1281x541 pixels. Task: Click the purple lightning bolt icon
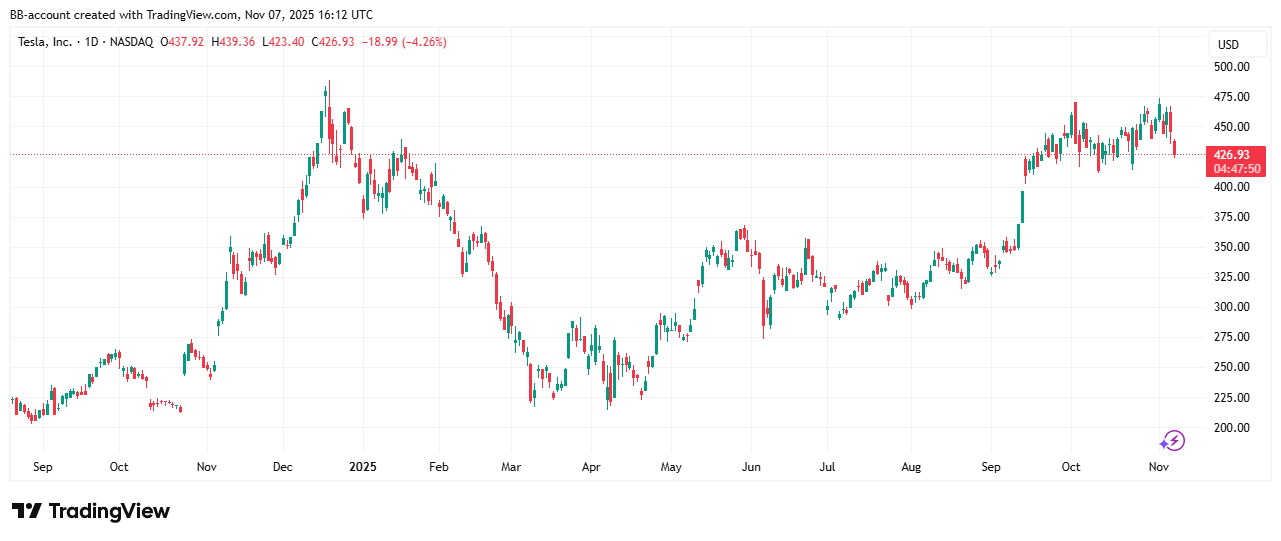click(1172, 441)
